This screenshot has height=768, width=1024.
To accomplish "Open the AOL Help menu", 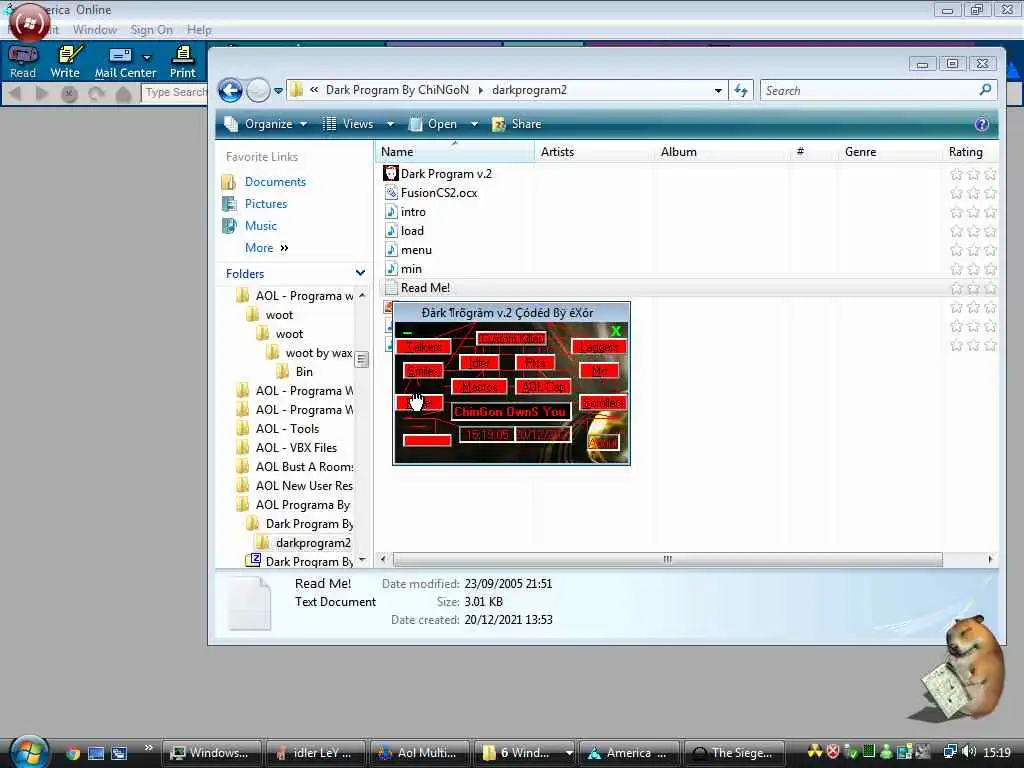I will click(x=199, y=30).
